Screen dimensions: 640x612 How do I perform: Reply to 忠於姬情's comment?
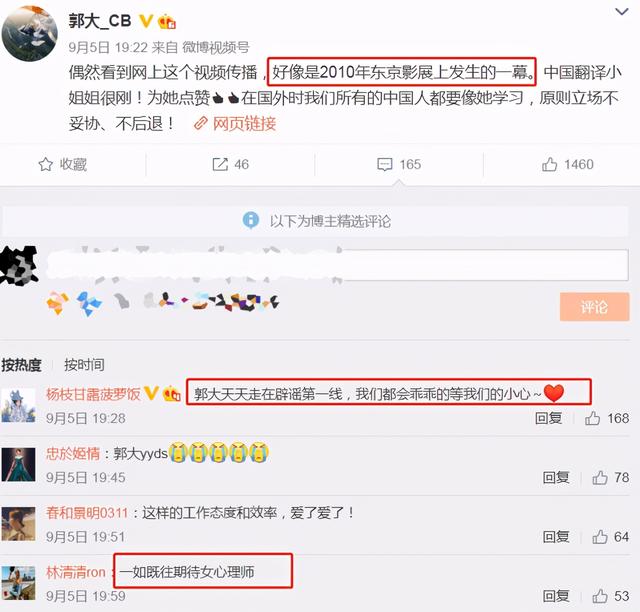click(x=556, y=478)
